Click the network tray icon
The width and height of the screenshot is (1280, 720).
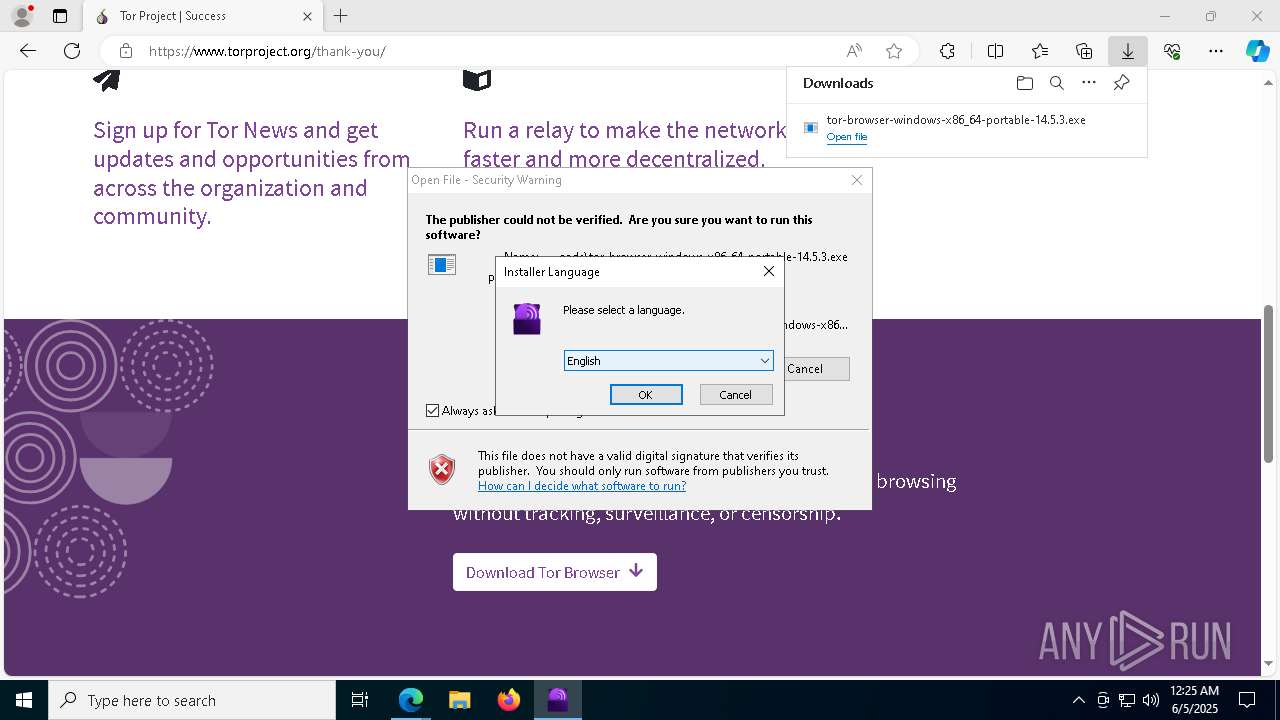coord(1127,700)
